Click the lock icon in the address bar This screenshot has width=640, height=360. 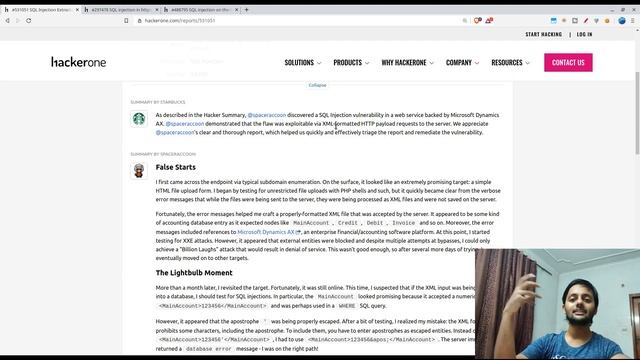click(x=140, y=20)
